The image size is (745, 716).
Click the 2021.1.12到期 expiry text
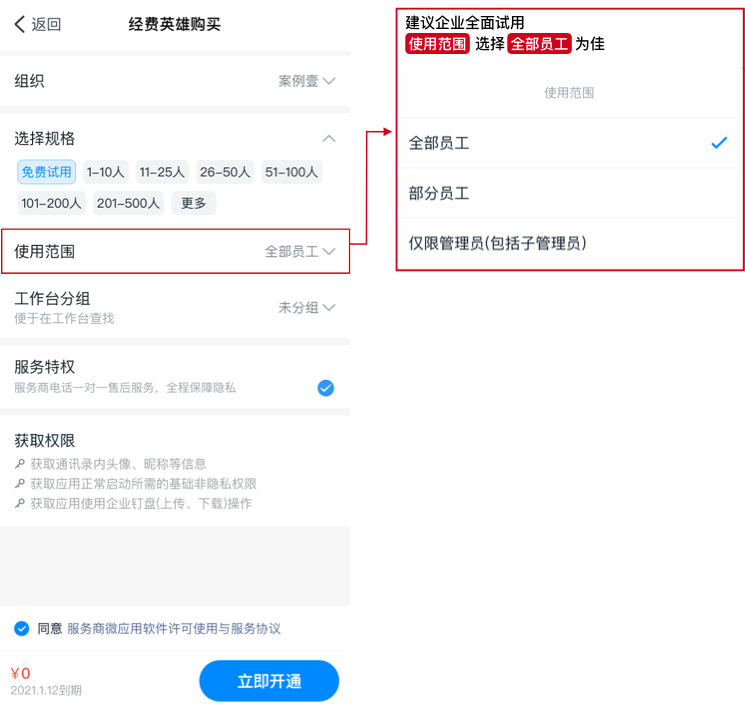point(46,690)
